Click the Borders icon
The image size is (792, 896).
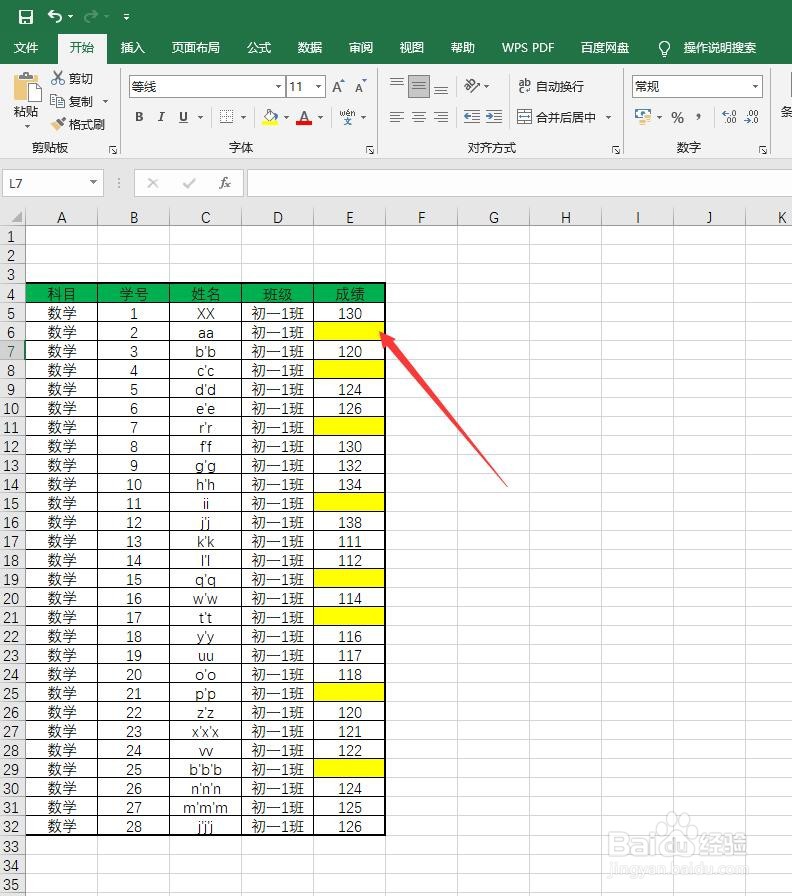pos(227,117)
